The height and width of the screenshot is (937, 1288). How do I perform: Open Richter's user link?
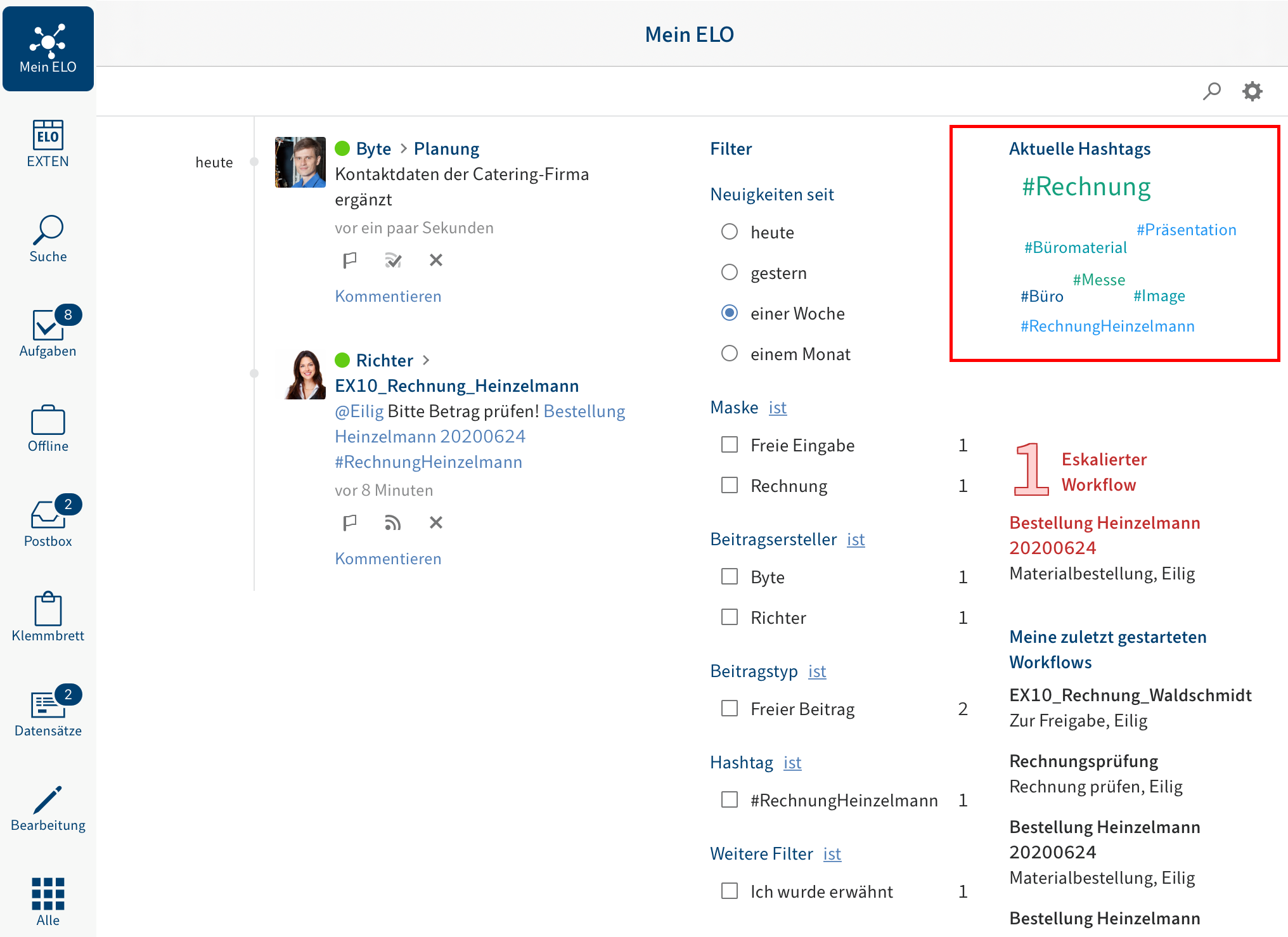pyautogui.click(x=384, y=361)
